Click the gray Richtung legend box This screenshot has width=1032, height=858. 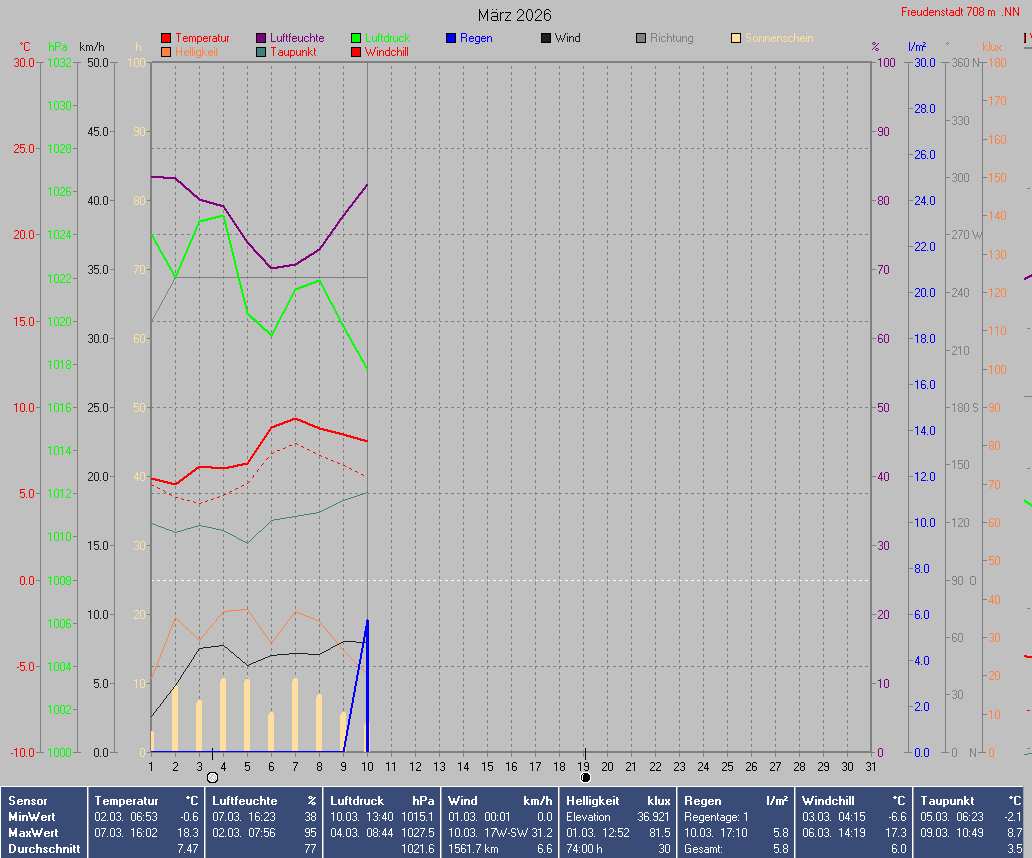point(641,38)
